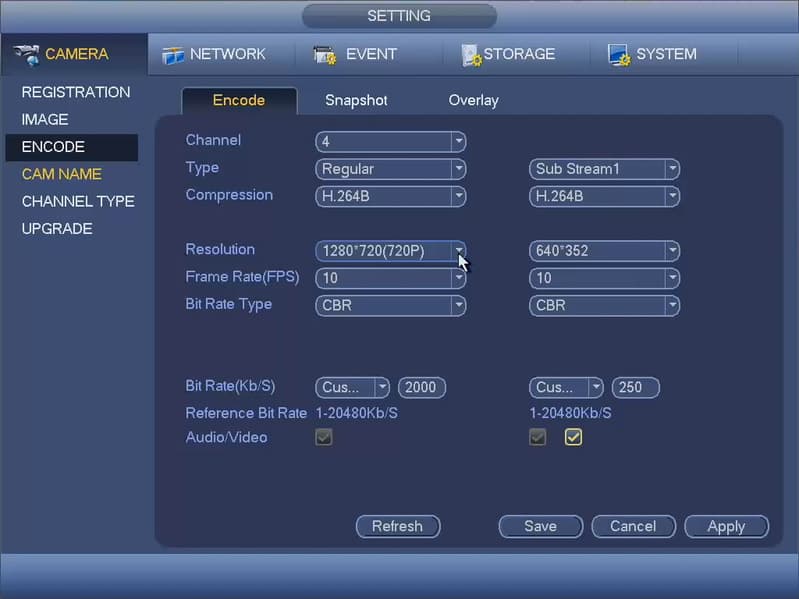The width and height of the screenshot is (799, 599).
Task: Click the Resolution label
Action: (220, 250)
